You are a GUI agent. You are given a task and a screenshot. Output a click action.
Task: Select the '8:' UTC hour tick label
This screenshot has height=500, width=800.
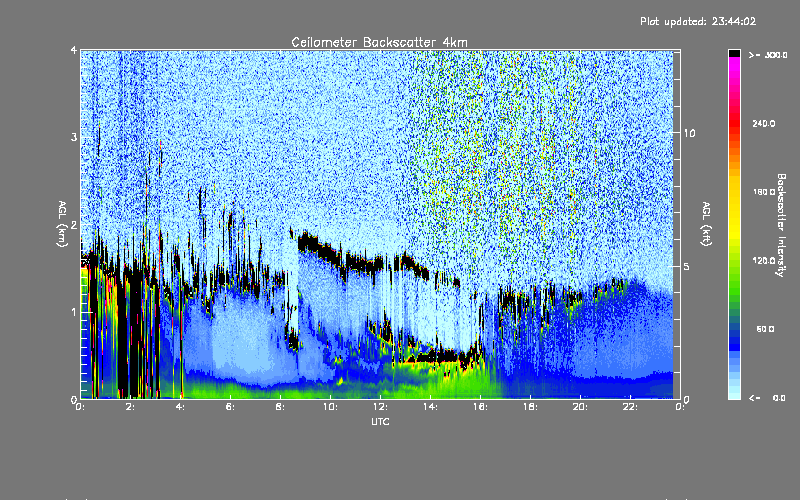tap(281, 407)
